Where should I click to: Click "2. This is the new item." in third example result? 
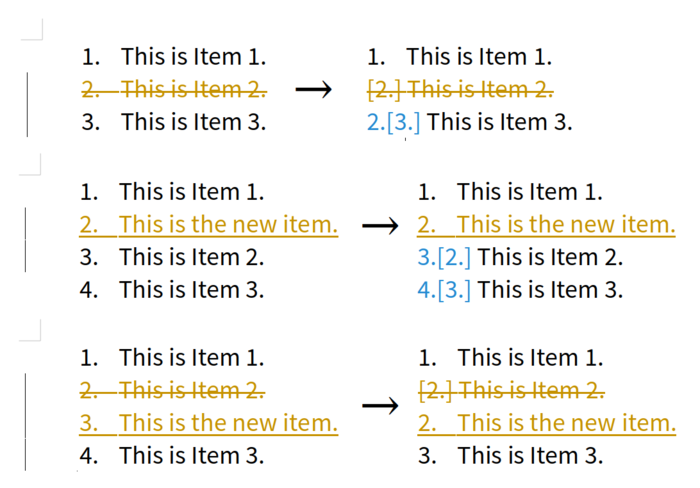(546, 423)
